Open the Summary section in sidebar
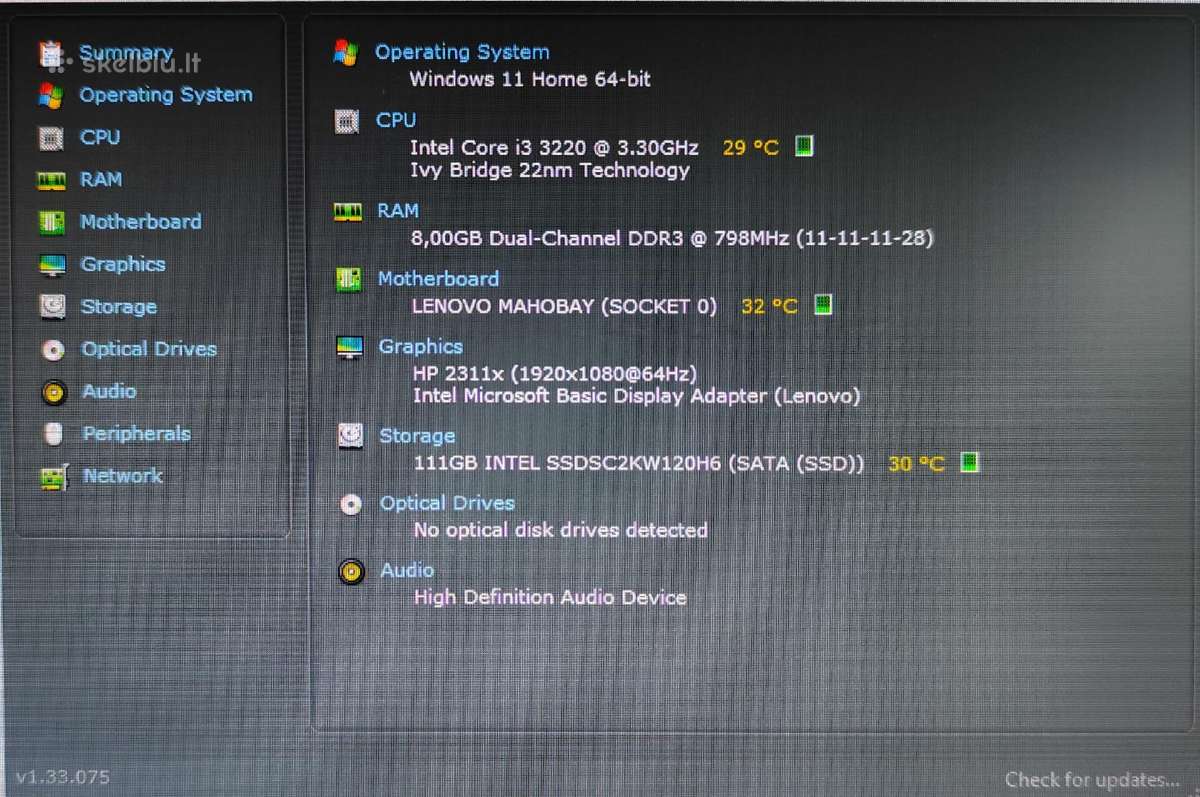 click(126, 53)
